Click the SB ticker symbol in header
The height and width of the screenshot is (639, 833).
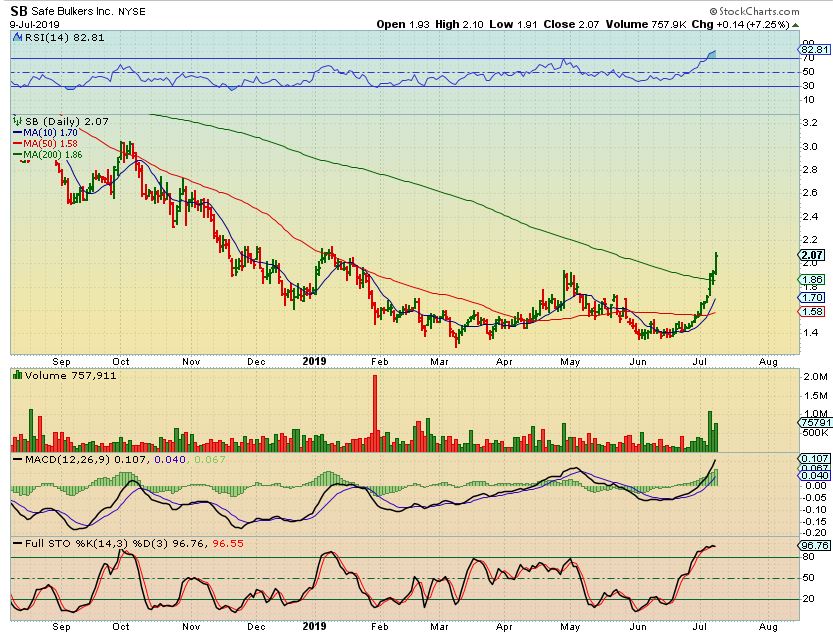(18, 10)
